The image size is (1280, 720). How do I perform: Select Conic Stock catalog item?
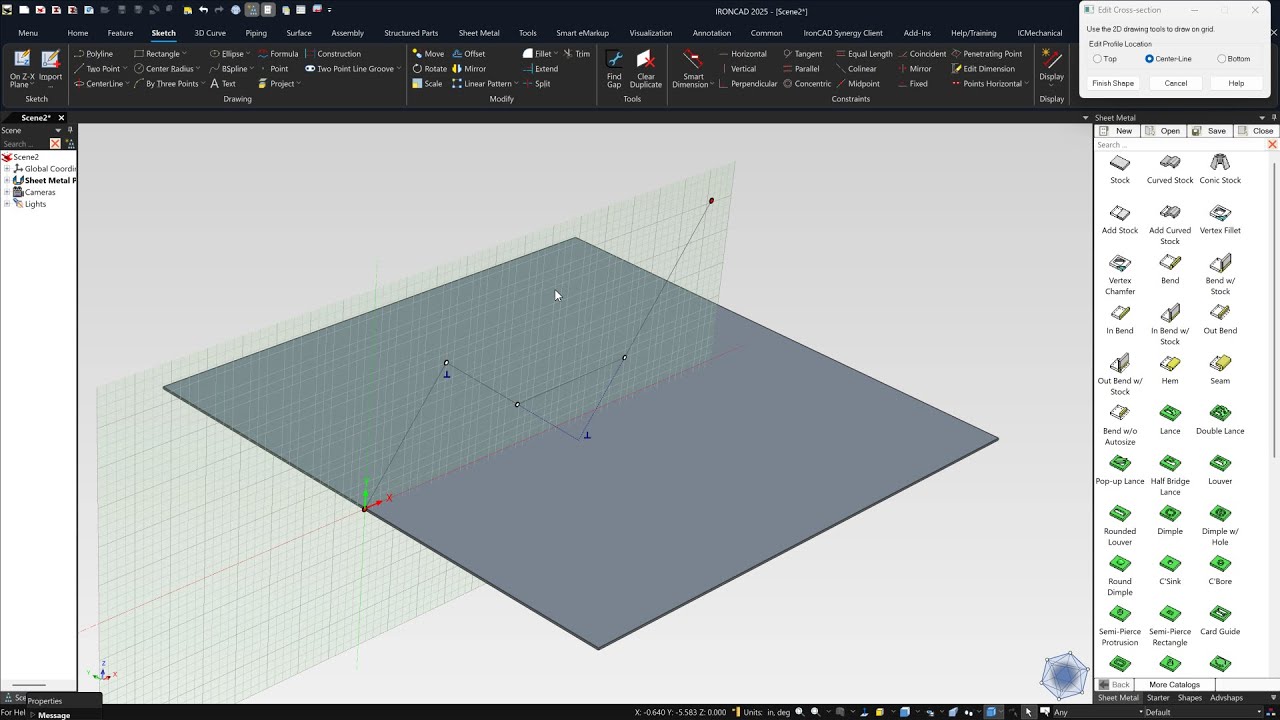click(x=1220, y=169)
